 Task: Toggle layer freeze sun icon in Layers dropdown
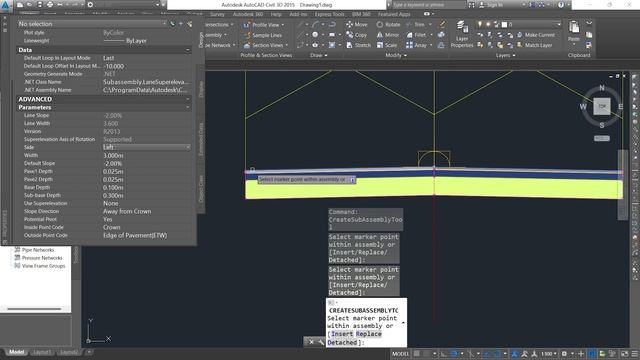click(x=488, y=24)
